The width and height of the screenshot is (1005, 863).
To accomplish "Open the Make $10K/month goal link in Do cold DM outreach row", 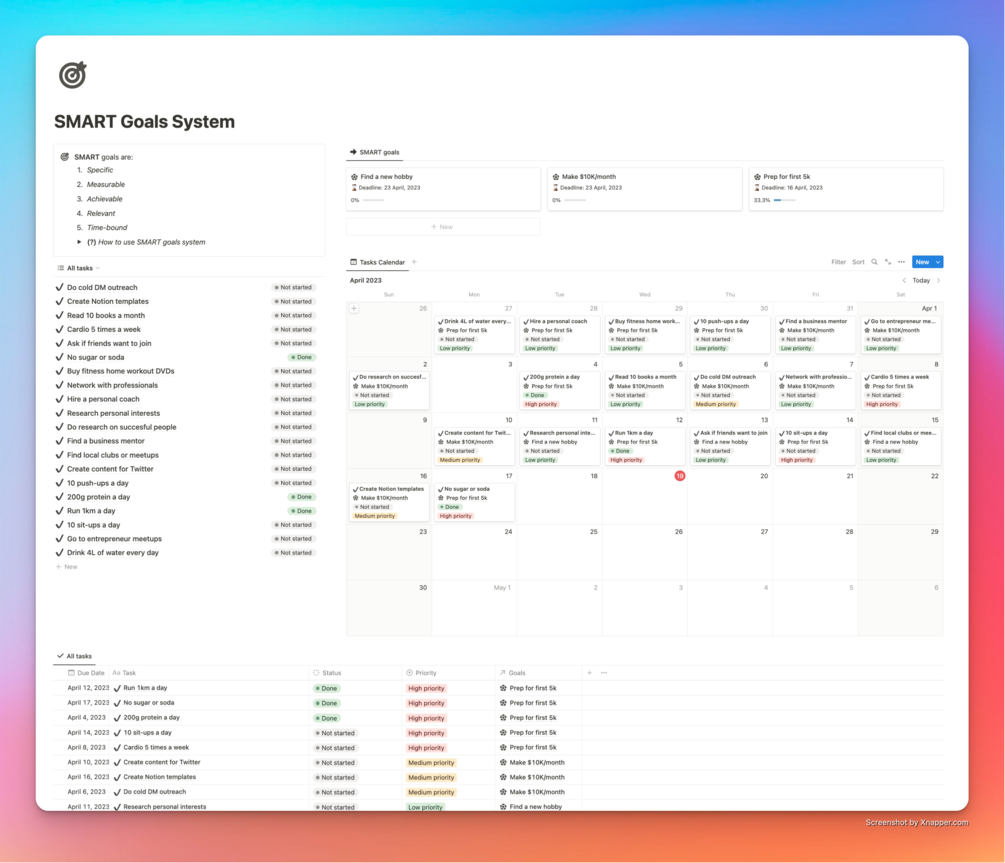I will pyautogui.click(x=533, y=792).
